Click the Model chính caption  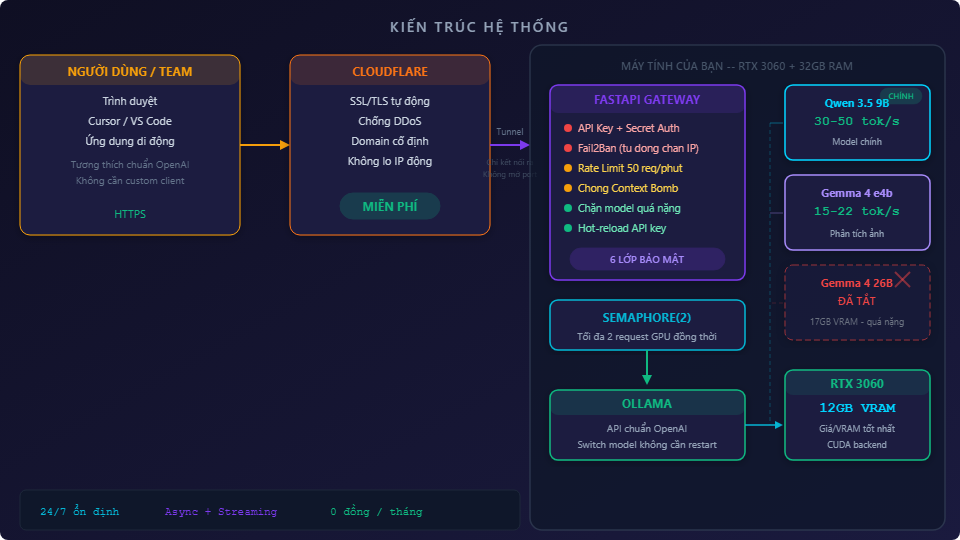pyautogui.click(x=857, y=141)
